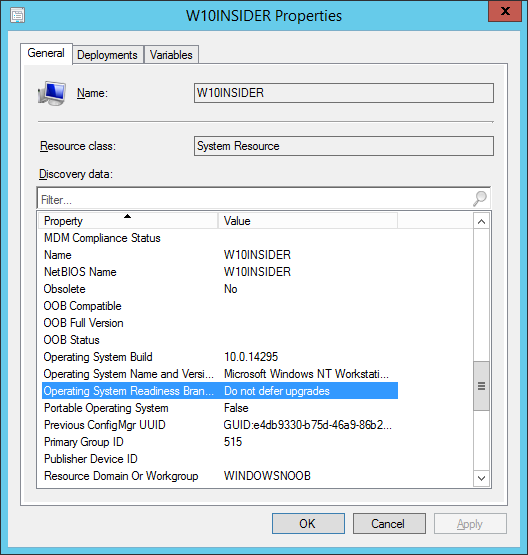Select the Portable Operating System row

(220, 408)
